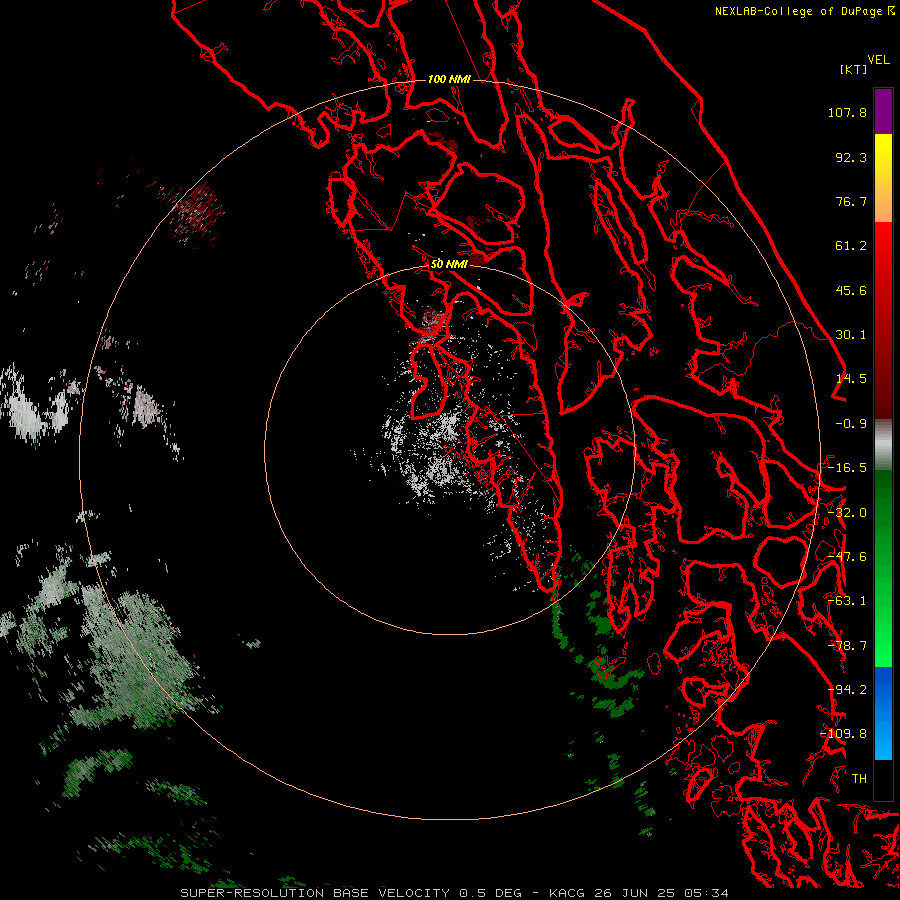This screenshot has height=900, width=900.
Task: Select the black TH color bar segment
Action: coord(883,779)
